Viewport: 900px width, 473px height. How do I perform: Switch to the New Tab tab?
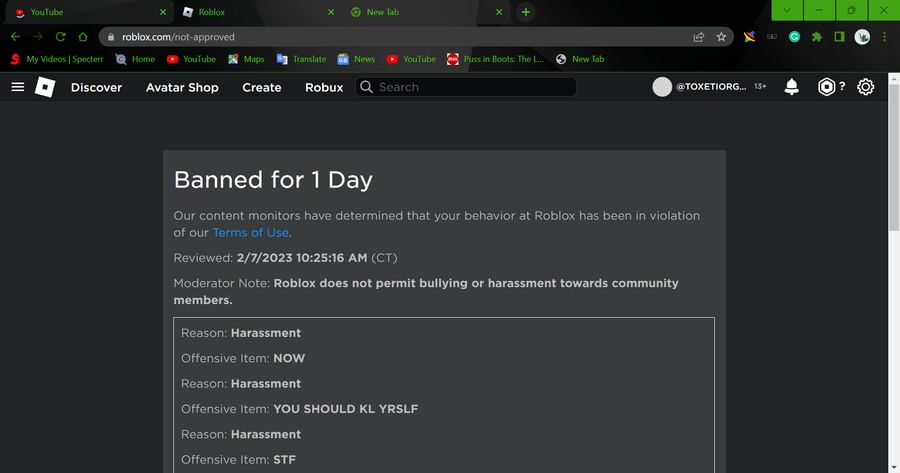(425, 12)
